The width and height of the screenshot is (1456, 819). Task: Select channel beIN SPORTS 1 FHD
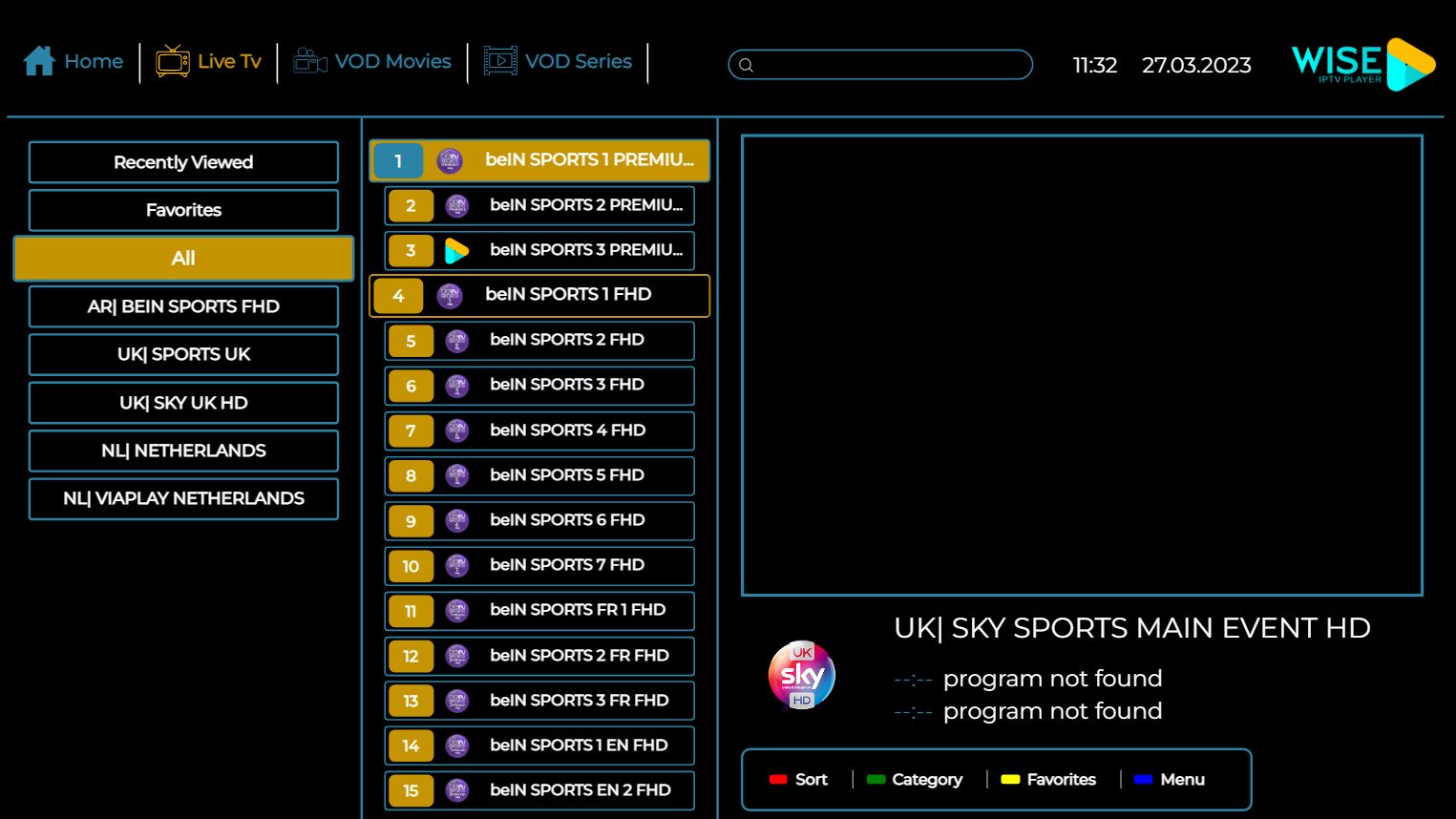pos(568,295)
